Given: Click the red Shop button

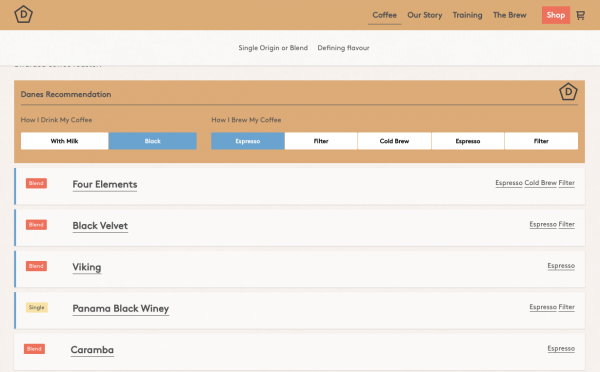Looking at the screenshot, I should point(556,15).
